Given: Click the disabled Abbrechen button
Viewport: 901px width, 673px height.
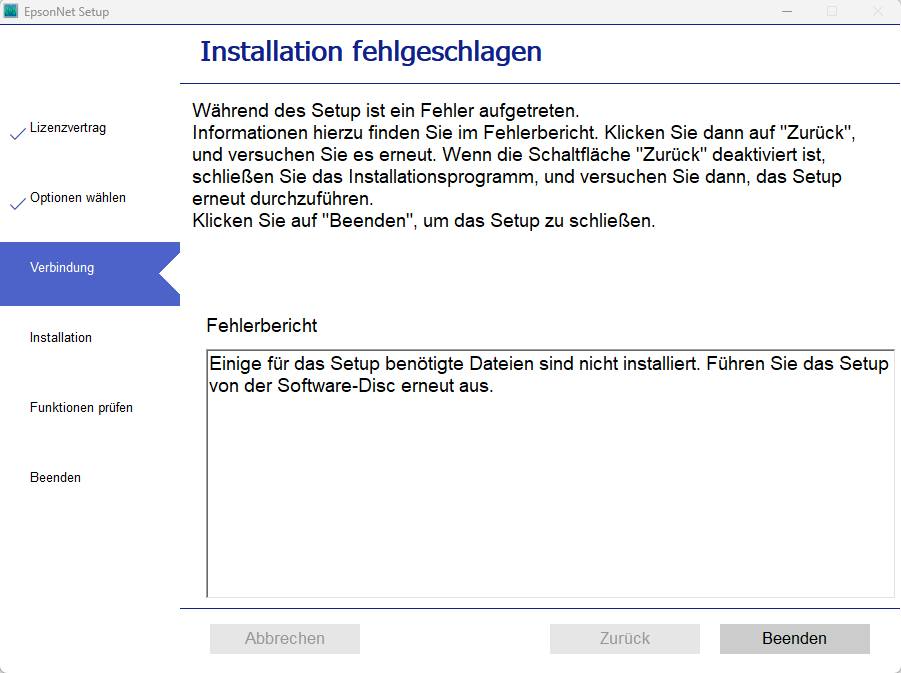Looking at the screenshot, I should click(x=284, y=639).
